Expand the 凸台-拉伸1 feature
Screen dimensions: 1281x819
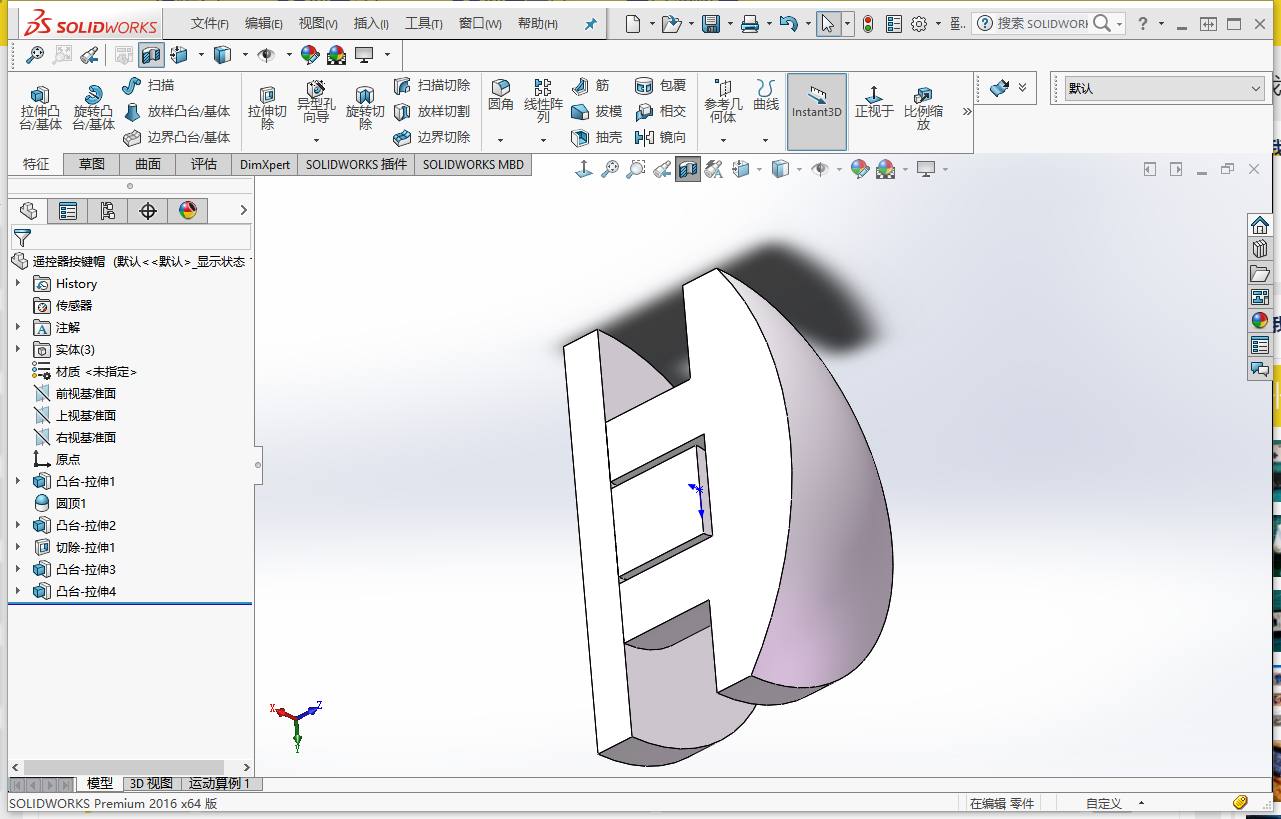coord(17,482)
